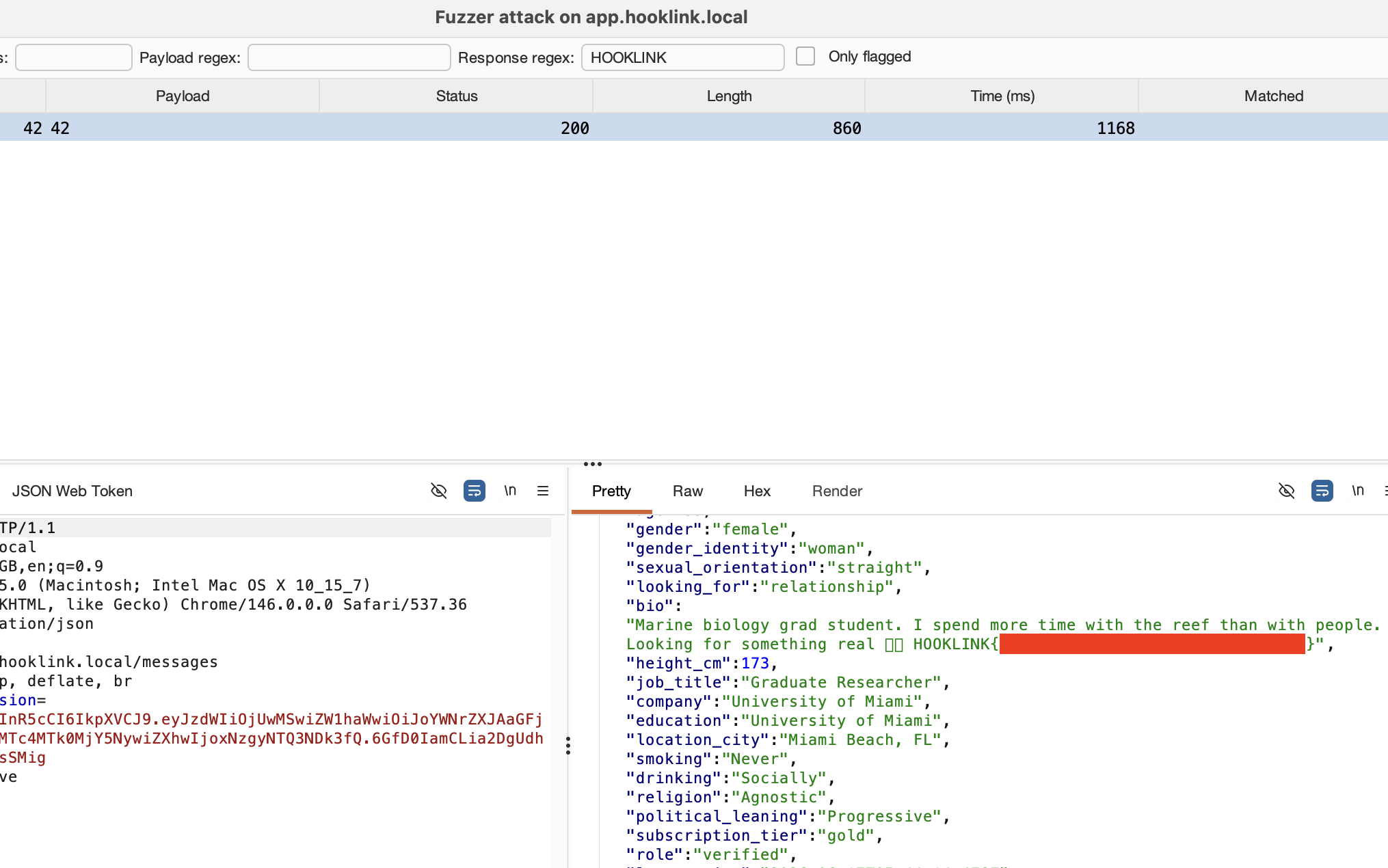The height and width of the screenshot is (868, 1388).
Task: Click the "political_leaning":"Progressive" line
Action: point(788,816)
